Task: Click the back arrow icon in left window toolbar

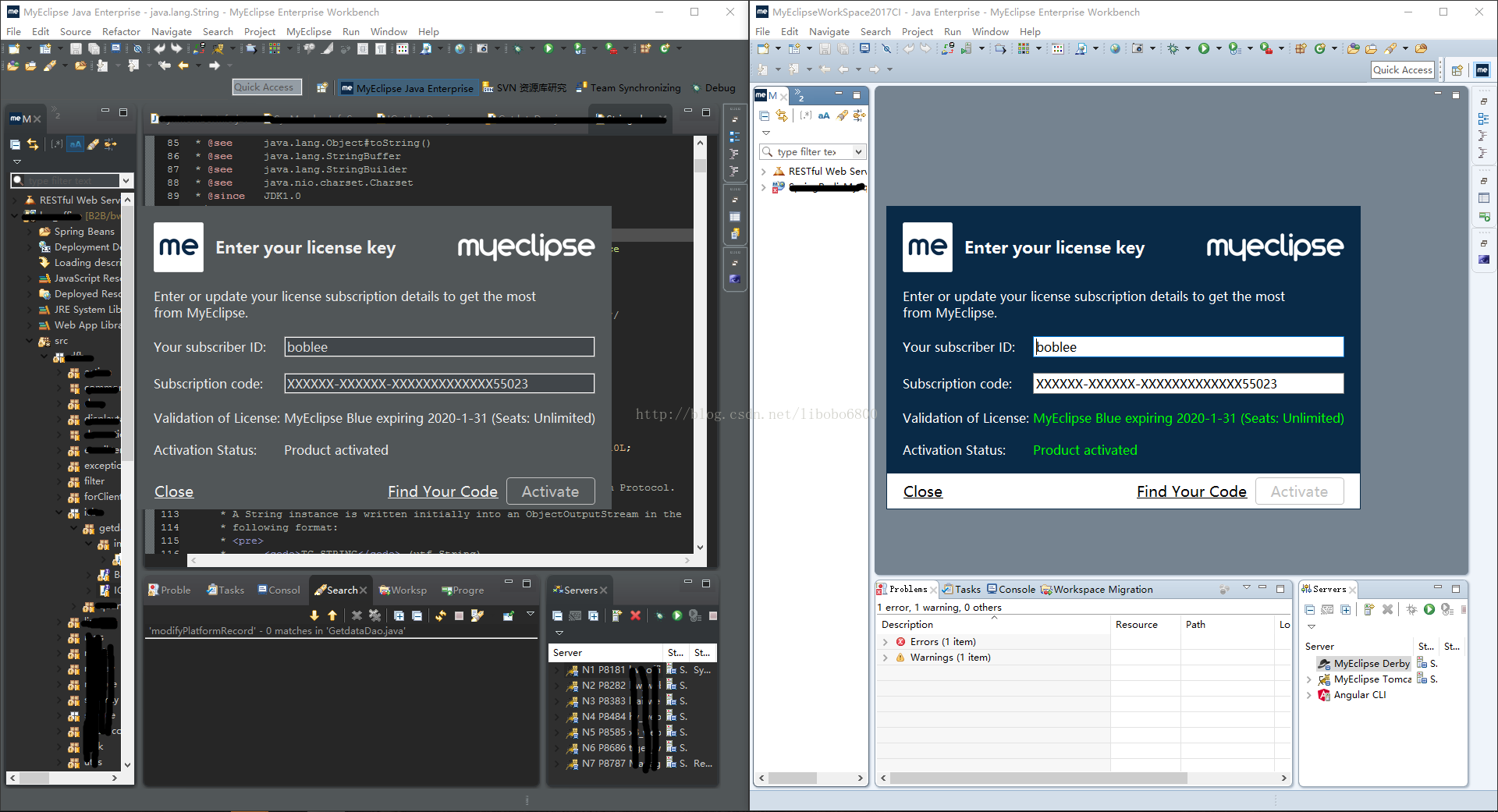Action: point(183,66)
